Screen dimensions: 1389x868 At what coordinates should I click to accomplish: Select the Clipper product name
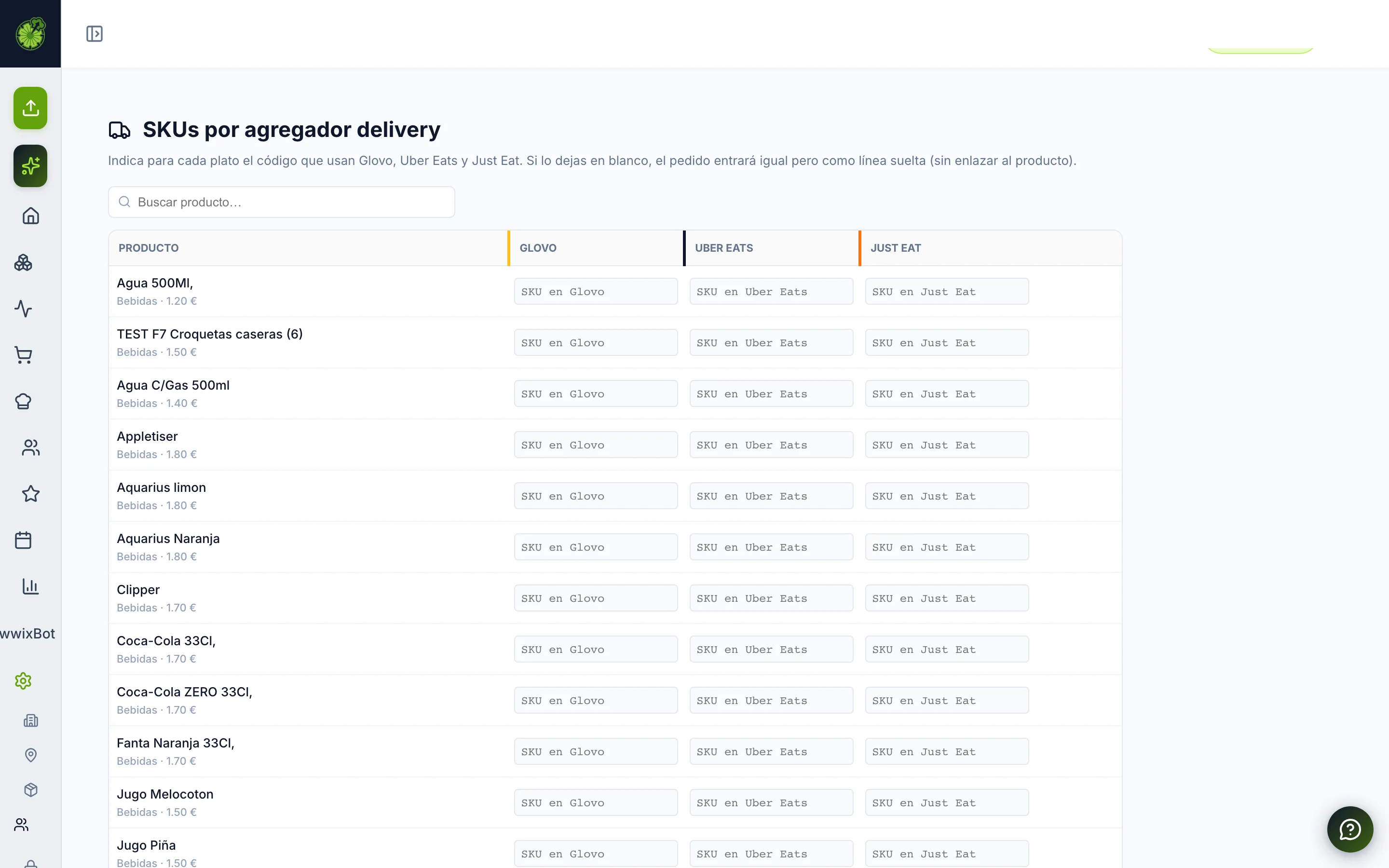pyautogui.click(x=138, y=590)
